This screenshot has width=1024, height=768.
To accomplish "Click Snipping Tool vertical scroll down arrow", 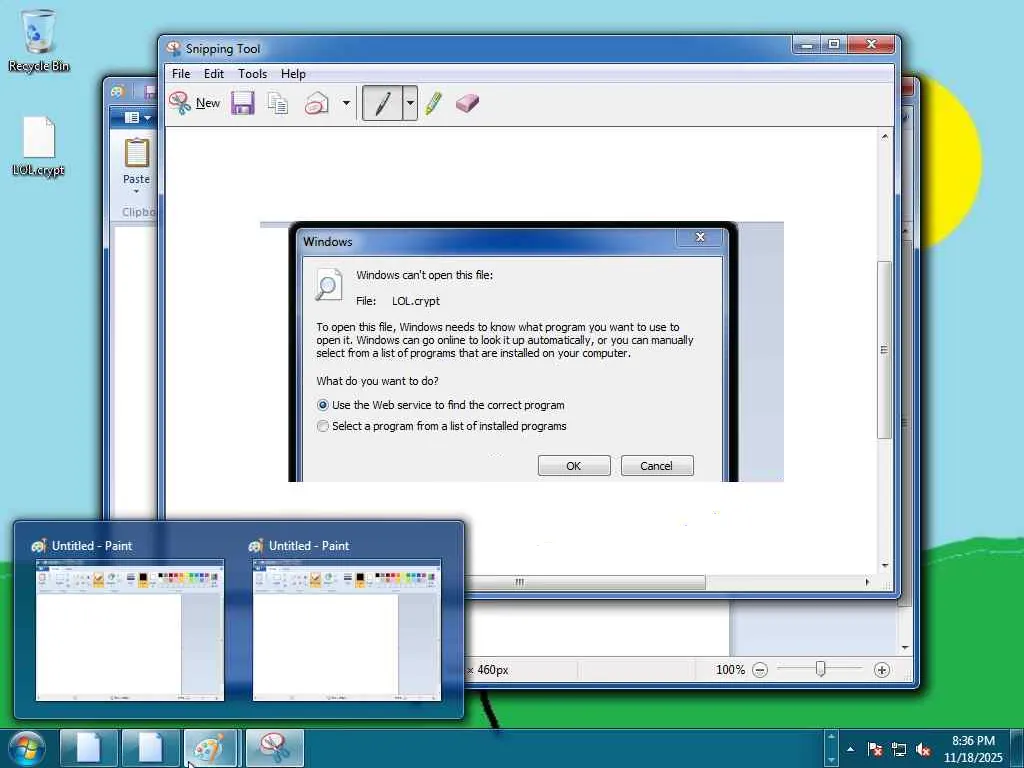I will [885, 566].
